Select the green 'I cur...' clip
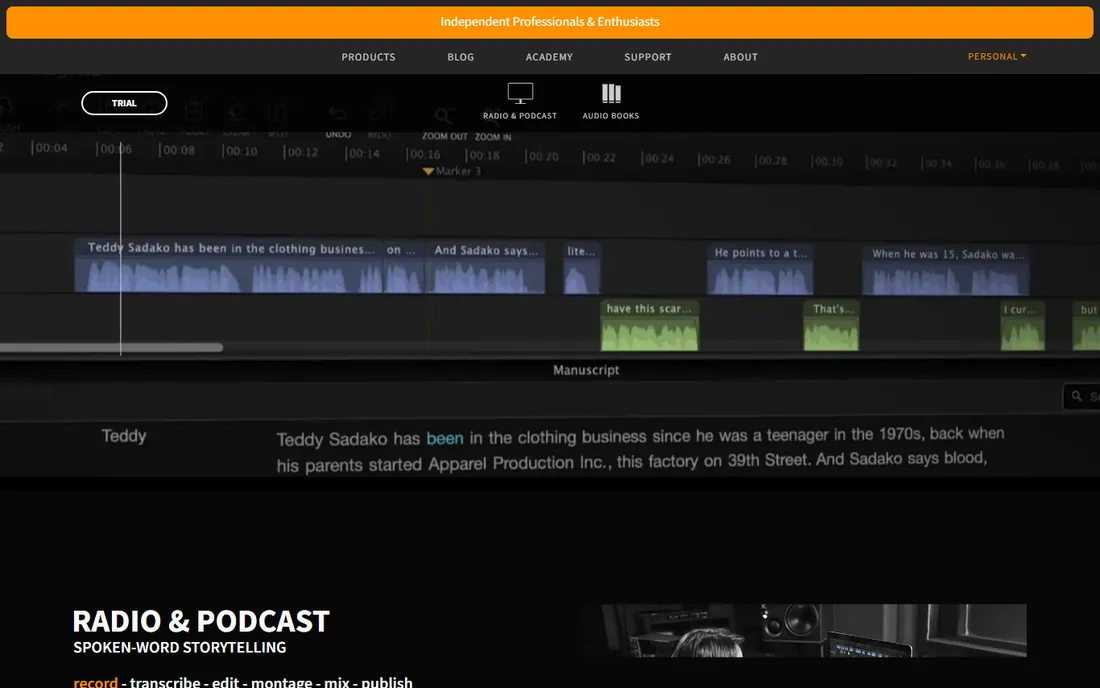Image resolution: width=1100 pixels, height=688 pixels. (1022, 326)
